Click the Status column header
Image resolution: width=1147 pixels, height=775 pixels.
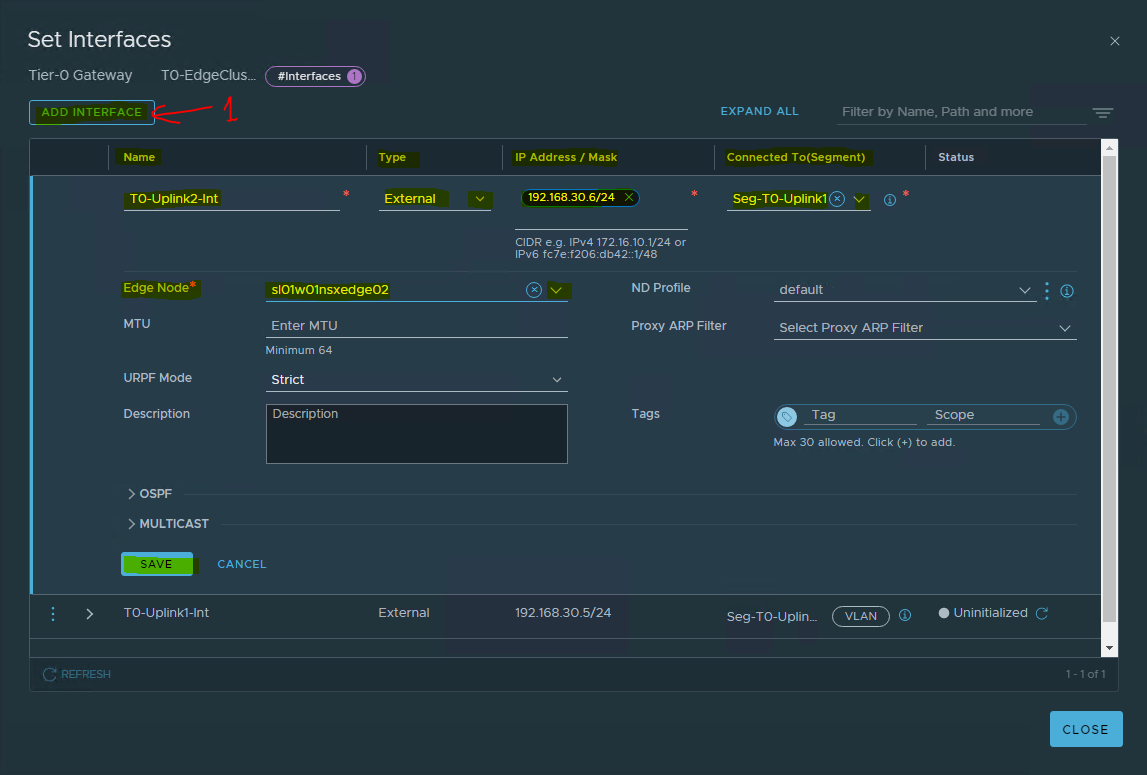[x=955, y=157]
